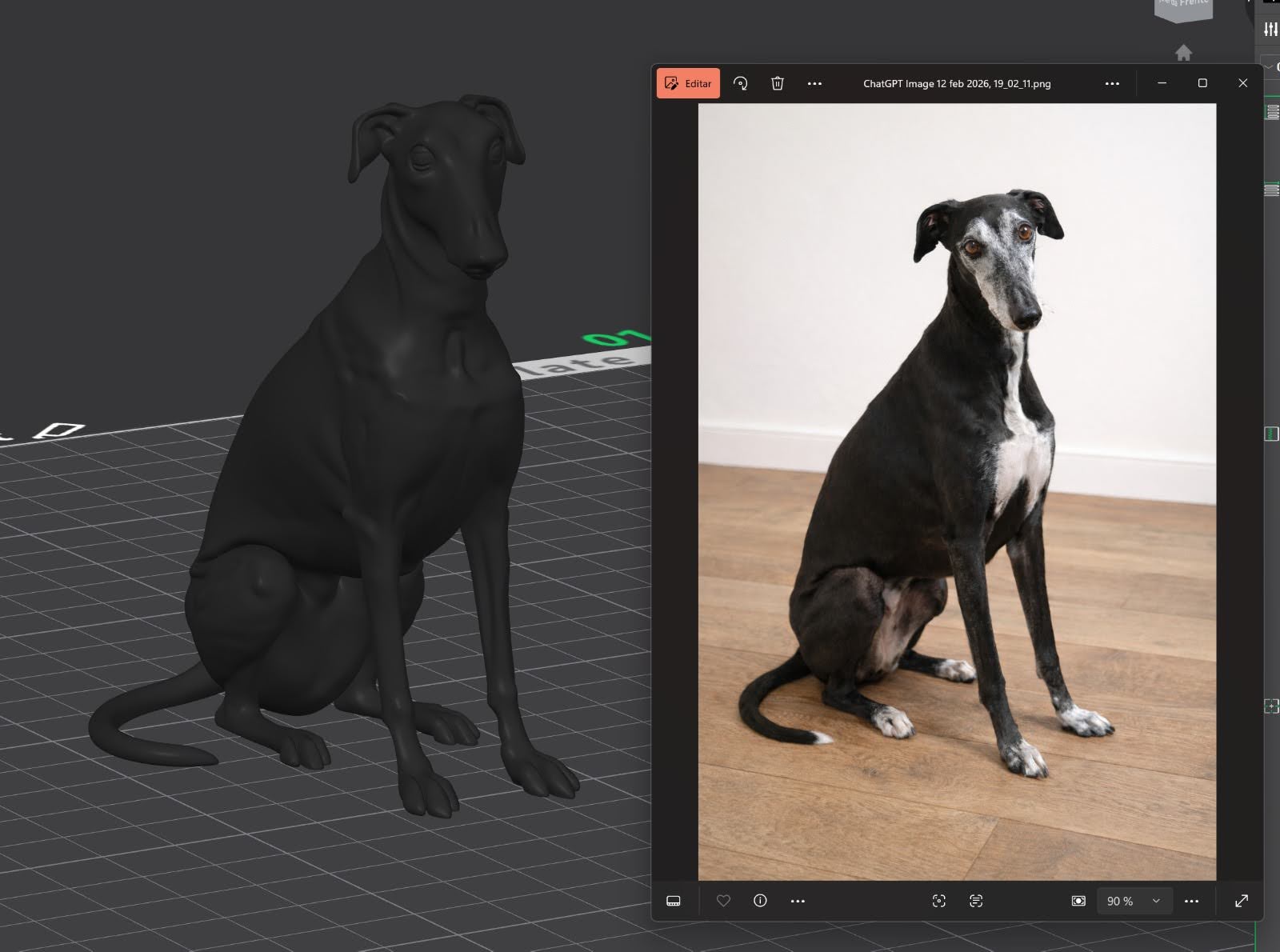This screenshot has height=952, width=1280.
Task: Toggle the fit-to-window zoom icon
Action: (x=1078, y=901)
